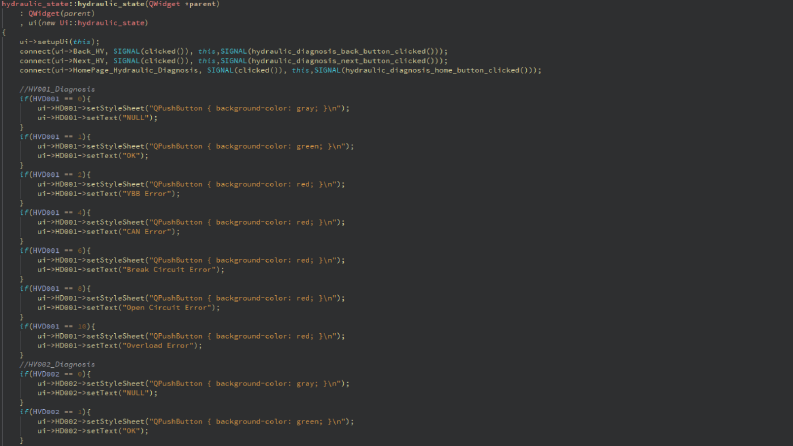The image size is (793, 446).
Task: Click the if(HVD001 == 4) condition
Action: [x=55, y=212]
